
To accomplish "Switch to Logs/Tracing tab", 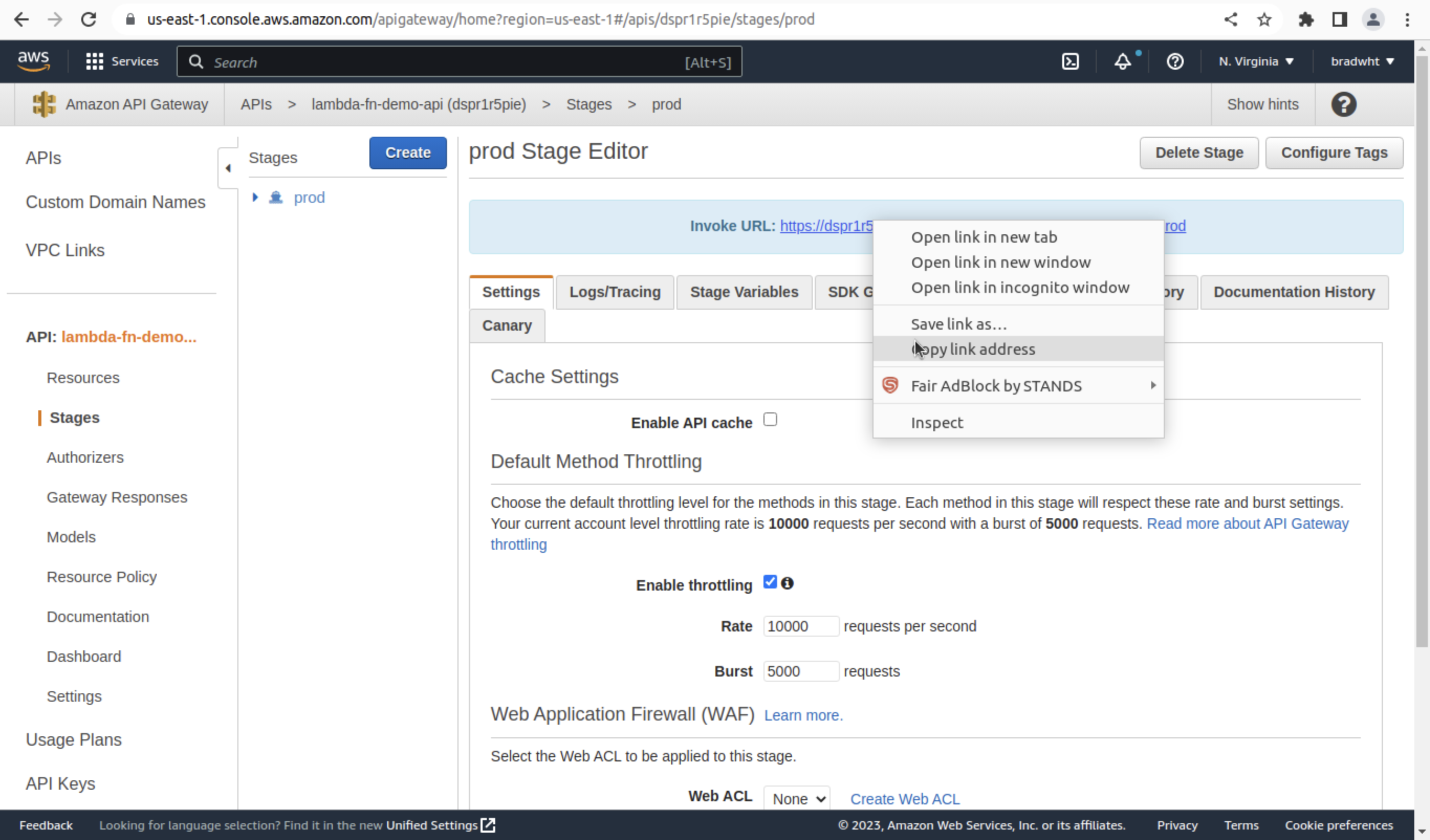I will [614, 291].
